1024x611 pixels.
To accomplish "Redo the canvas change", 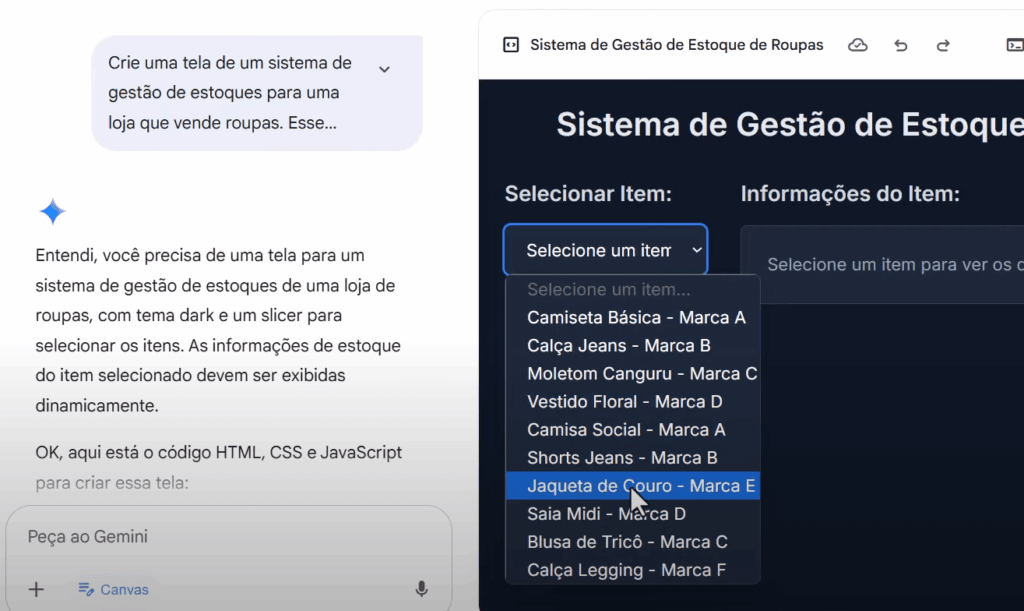I will coord(943,45).
